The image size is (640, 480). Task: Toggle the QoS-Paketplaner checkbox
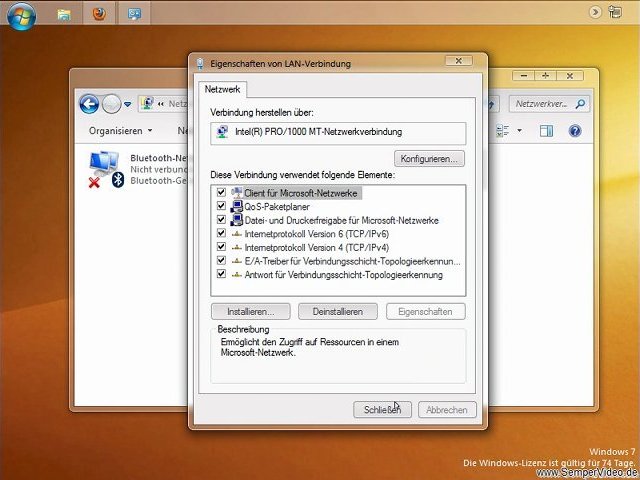point(220,206)
